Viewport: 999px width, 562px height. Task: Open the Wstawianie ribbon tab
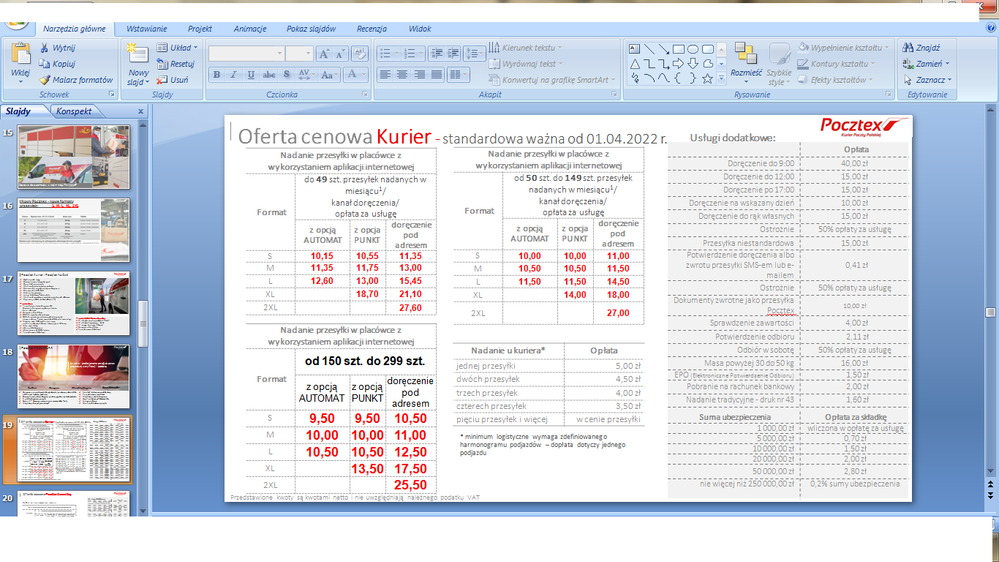147,29
